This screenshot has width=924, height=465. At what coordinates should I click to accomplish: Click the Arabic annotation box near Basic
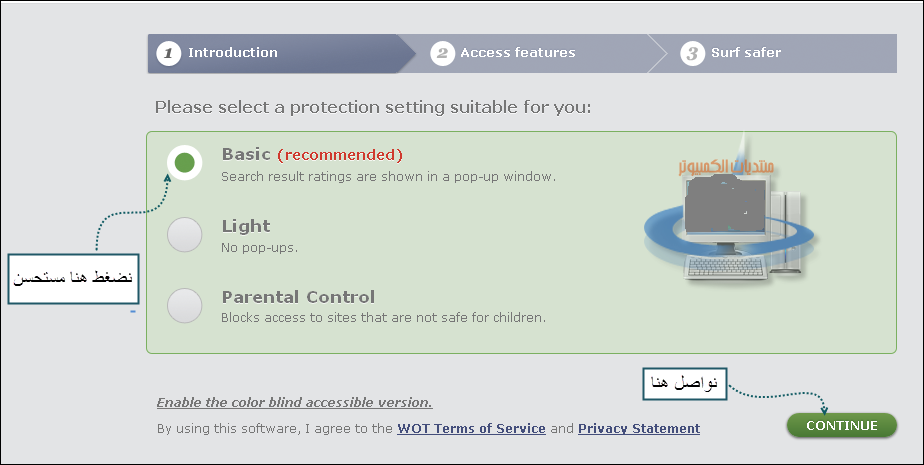73,279
